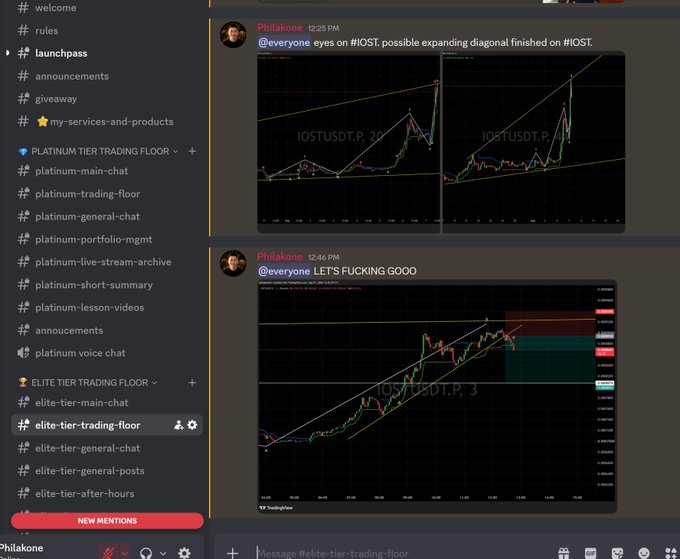This screenshot has height=559, width=680.
Task: Open the GIF picker
Action: pyautogui.click(x=590, y=553)
